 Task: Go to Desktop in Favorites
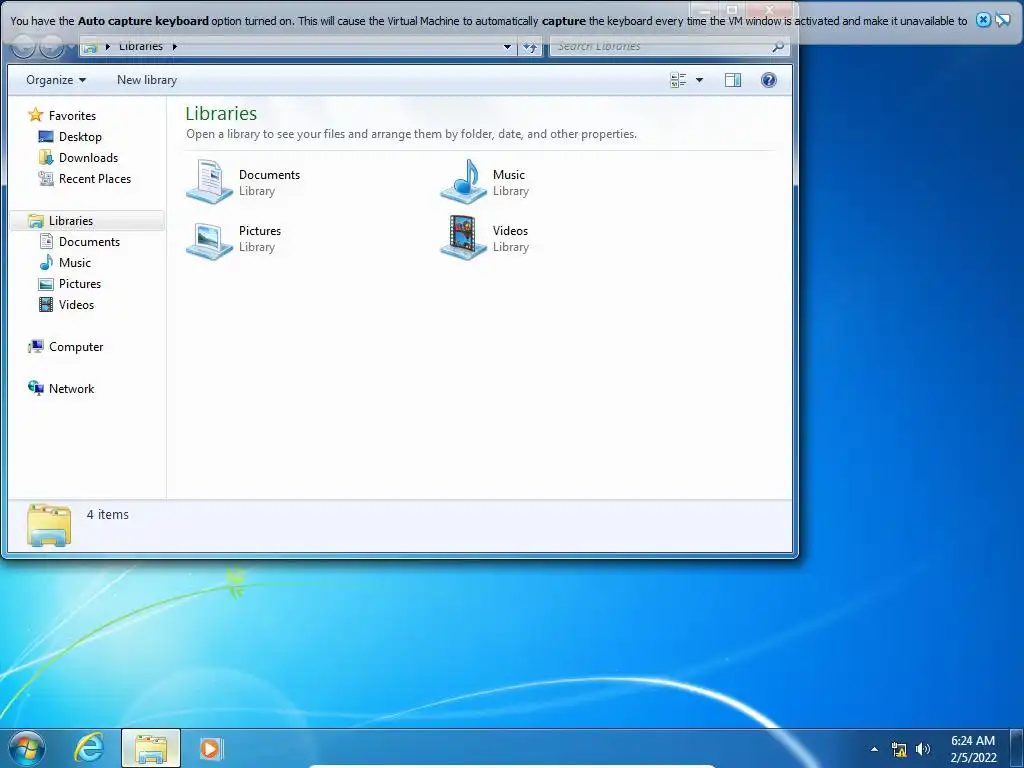[x=80, y=136]
